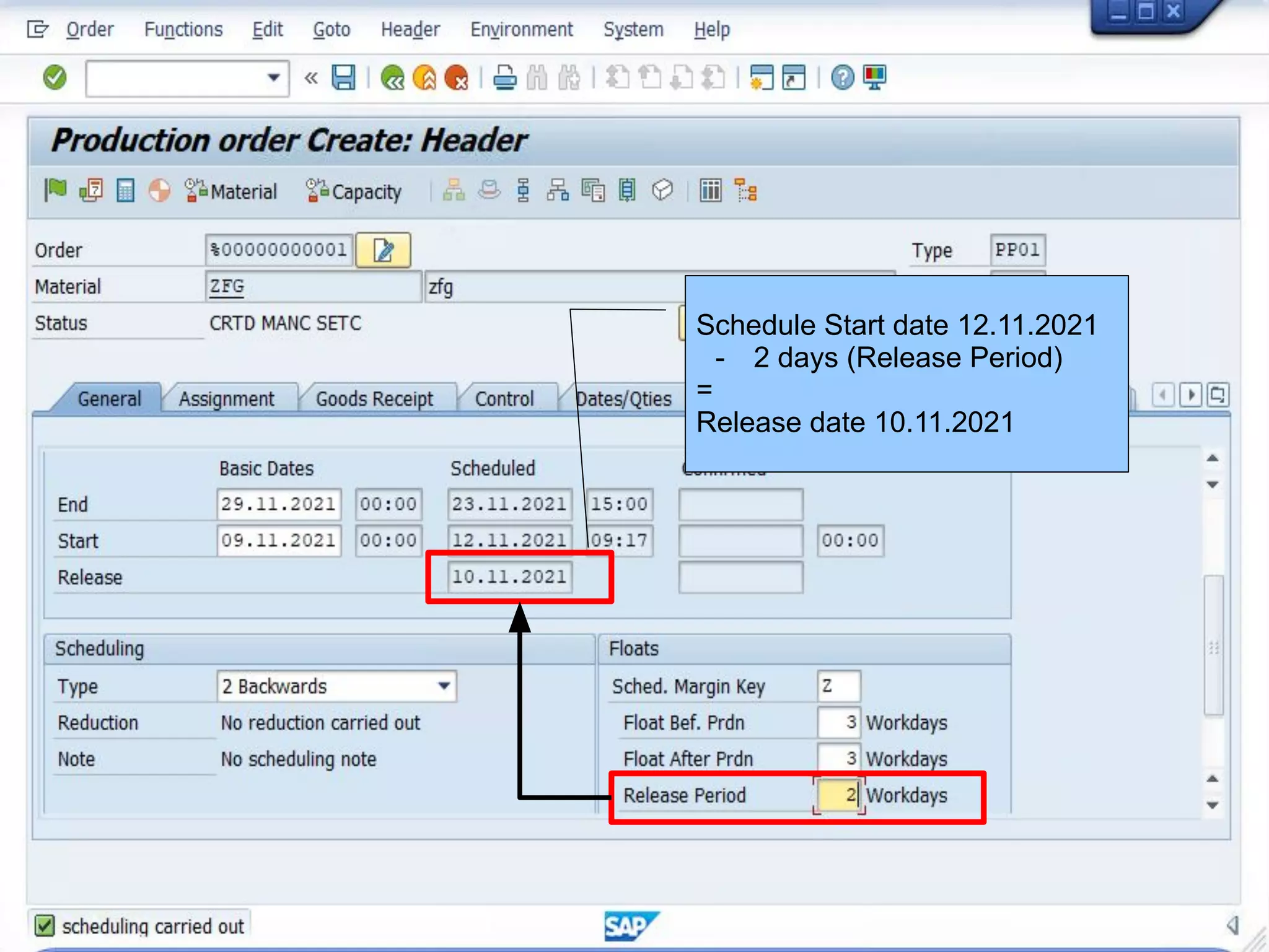Click the green Enter checkmark icon
The width and height of the screenshot is (1269, 952).
55,78
